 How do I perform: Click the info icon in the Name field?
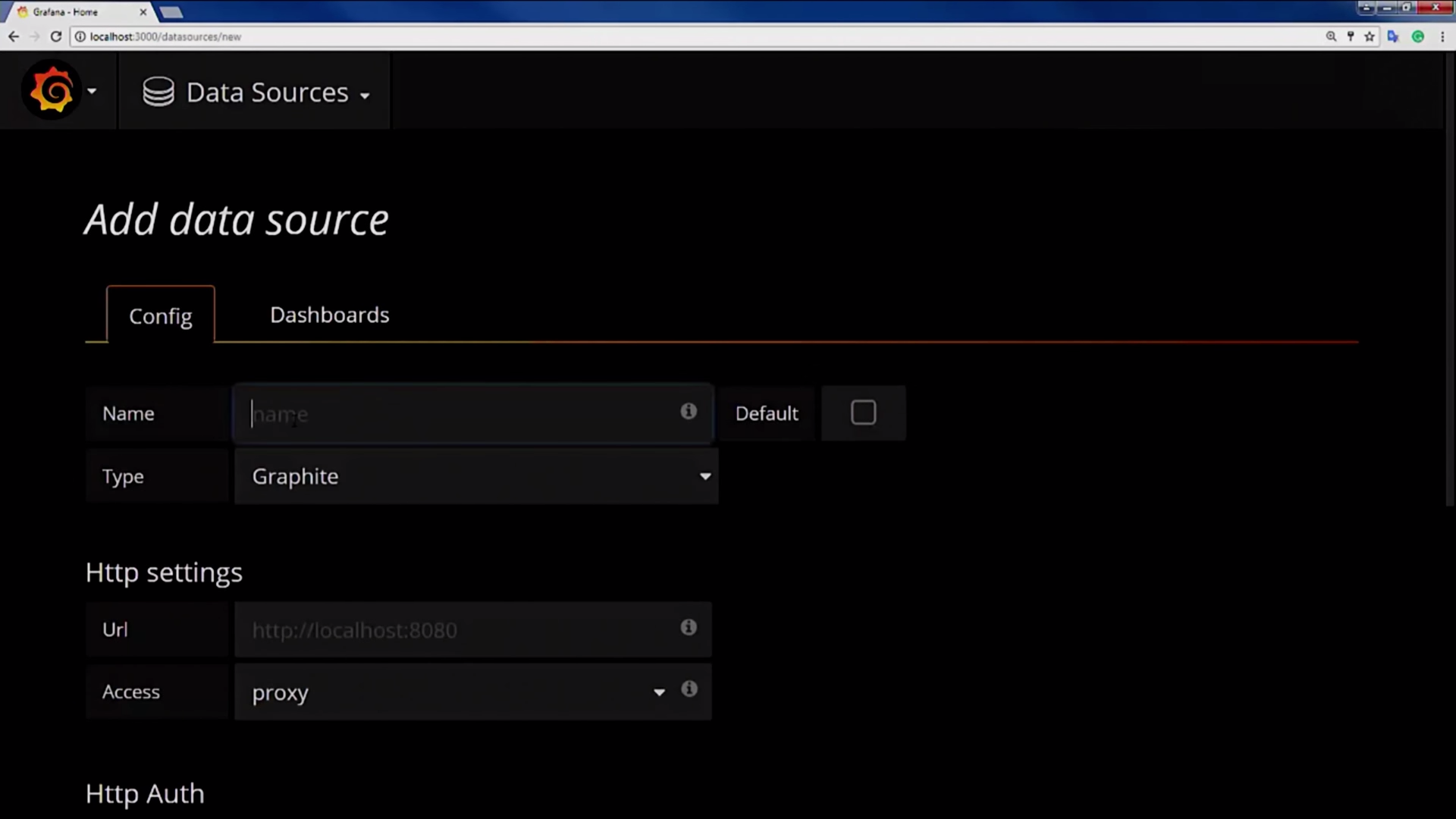pyautogui.click(x=688, y=411)
